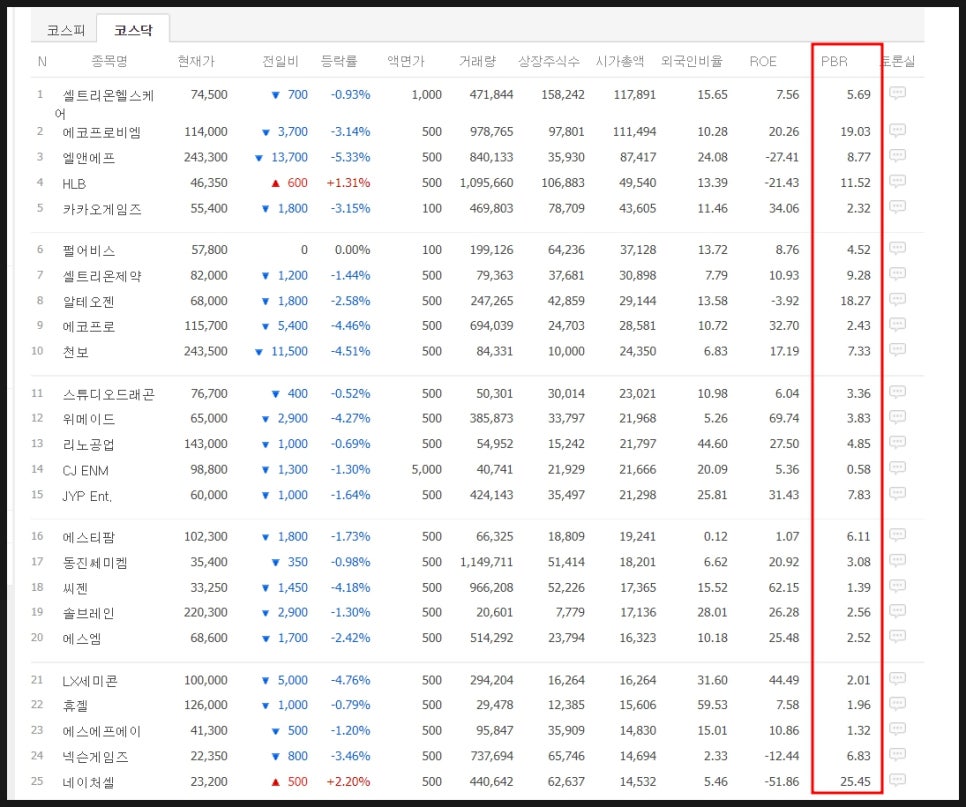
Task: Open discussion room icon for 에스티팜
Action: tap(897, 535)
